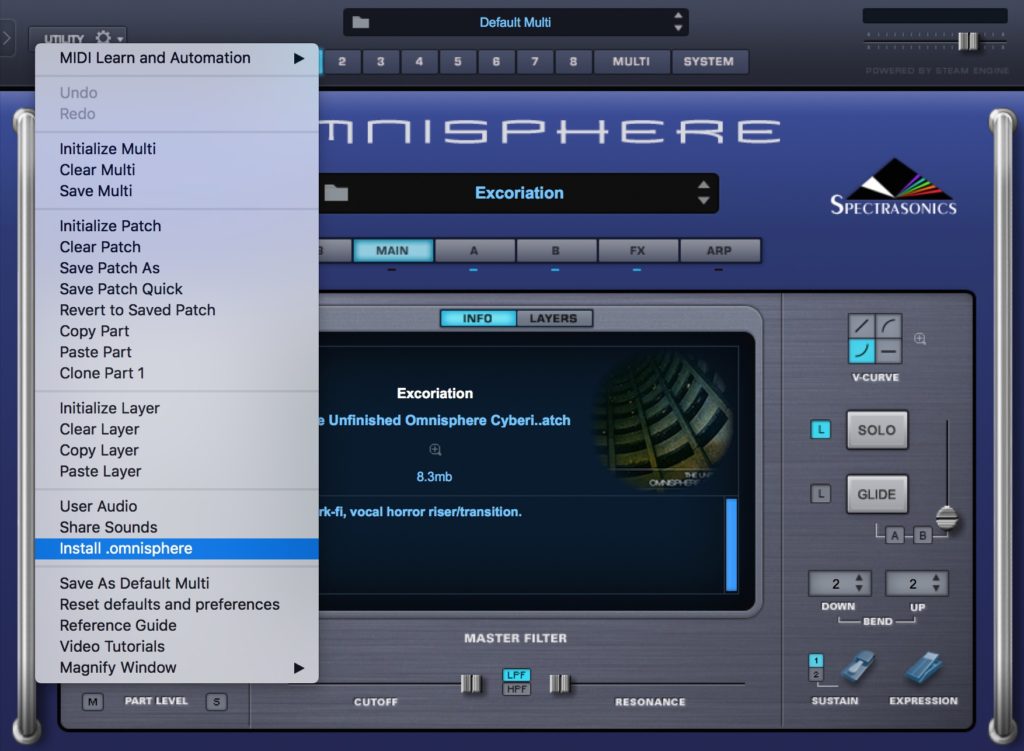Select sustain pedal mode 2
1024x751 pixels.
[x=816, y=674]
